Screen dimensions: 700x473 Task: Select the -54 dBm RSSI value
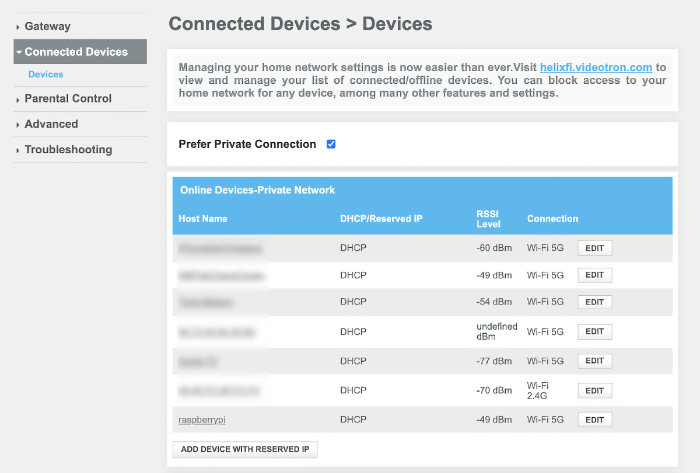[494, 302]
